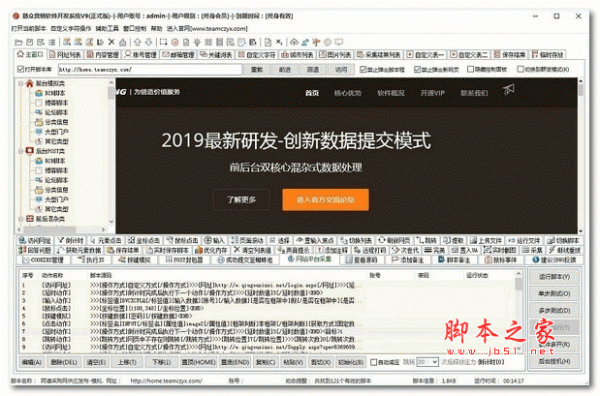This screenshot has height=396, width=600.
Task: Click the tree panel horizontal scrollbar
Action: point(62,229)
